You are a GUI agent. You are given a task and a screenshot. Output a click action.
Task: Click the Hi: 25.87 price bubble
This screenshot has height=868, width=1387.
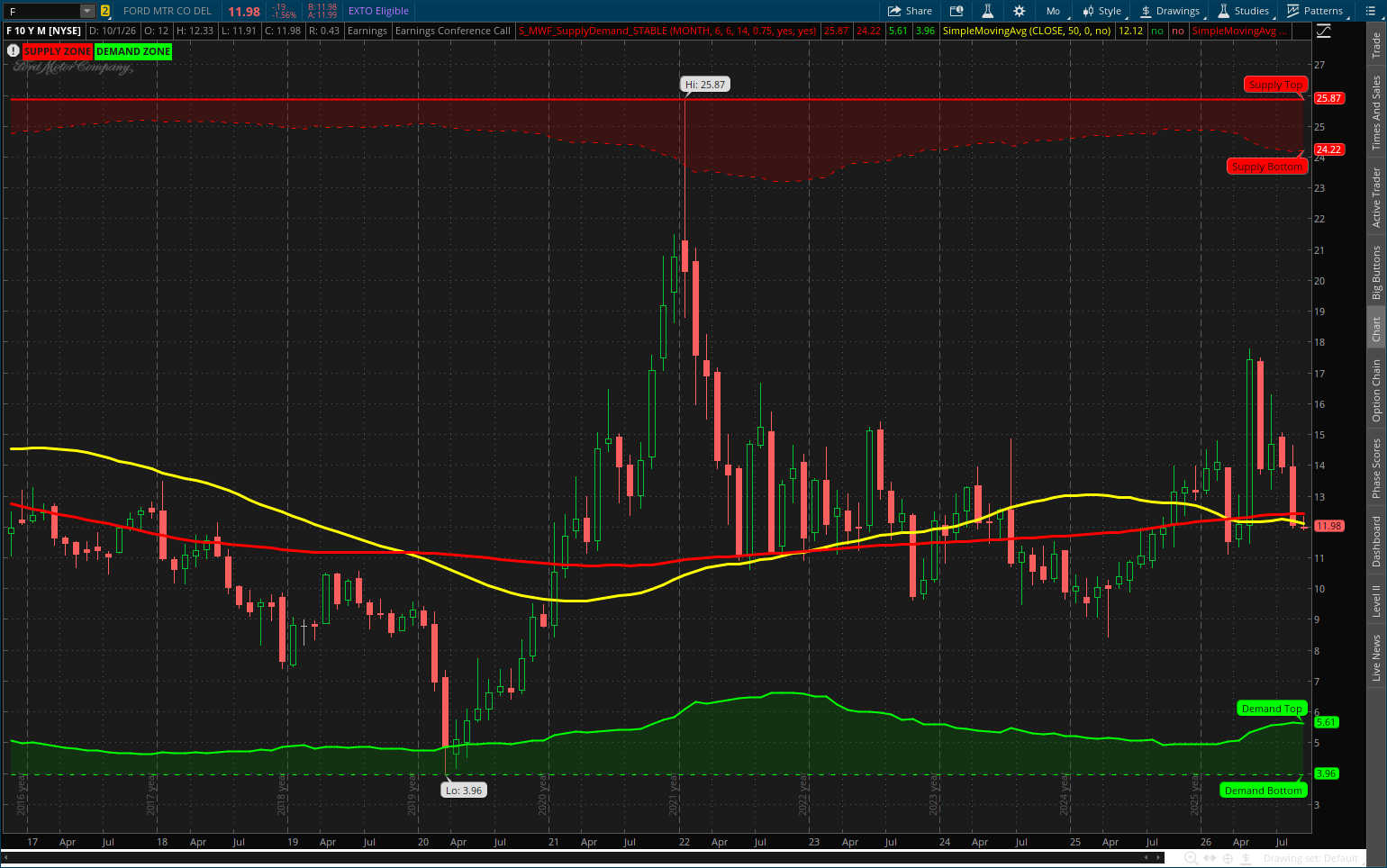(x=704, y=85)
